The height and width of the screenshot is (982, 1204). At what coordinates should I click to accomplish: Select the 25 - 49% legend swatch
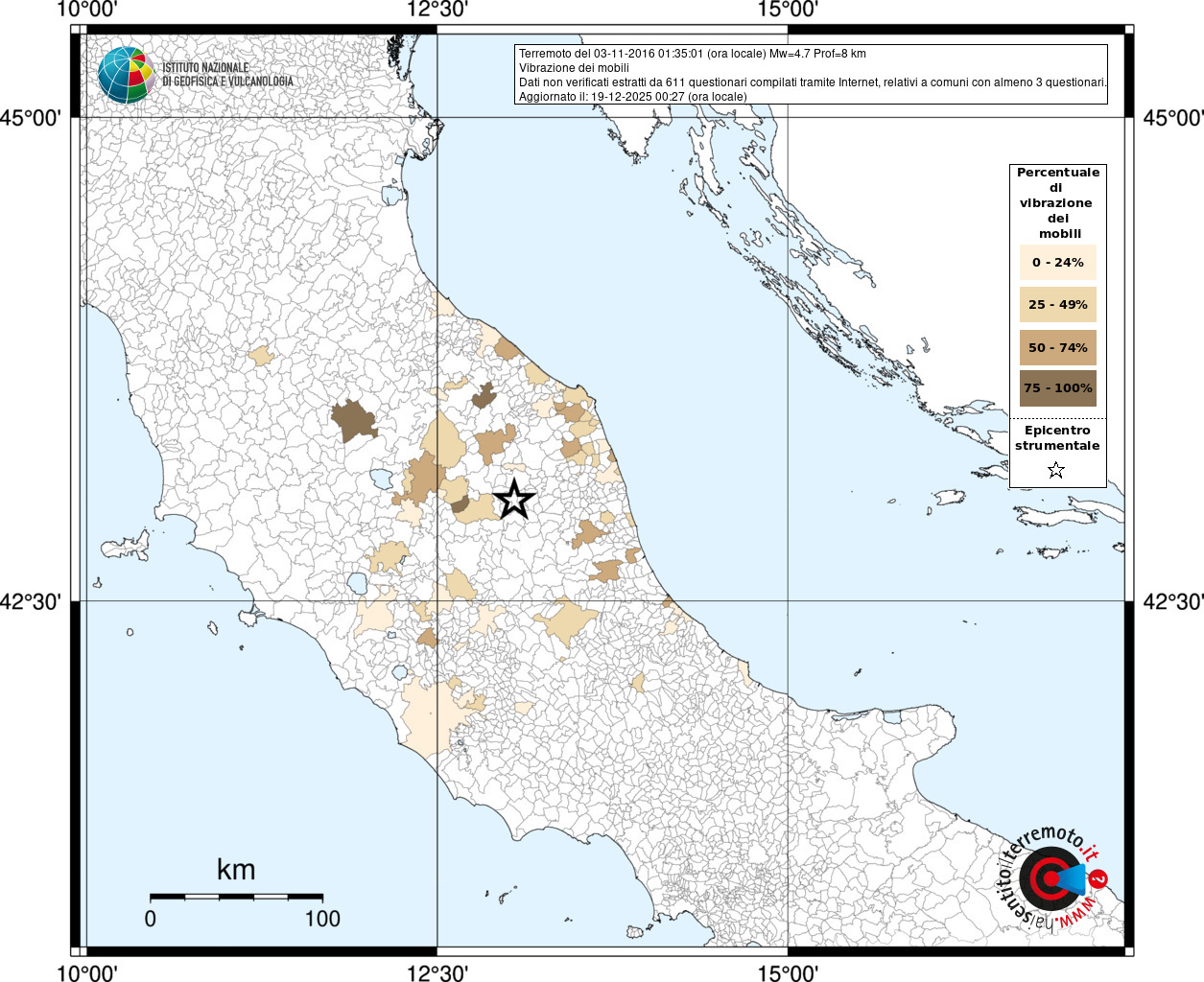1057,305
